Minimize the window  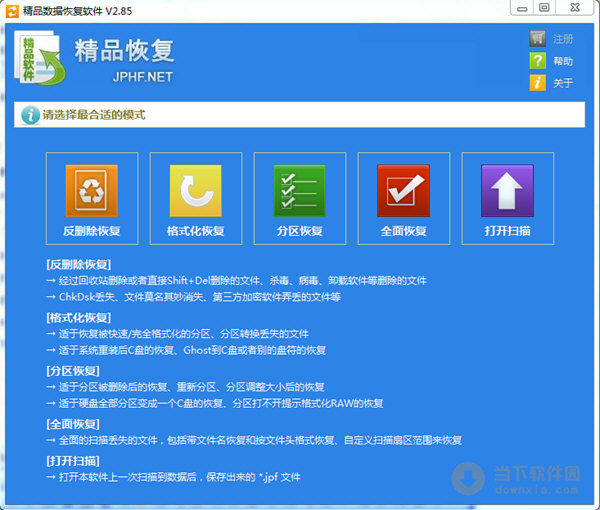coord(522,8)
